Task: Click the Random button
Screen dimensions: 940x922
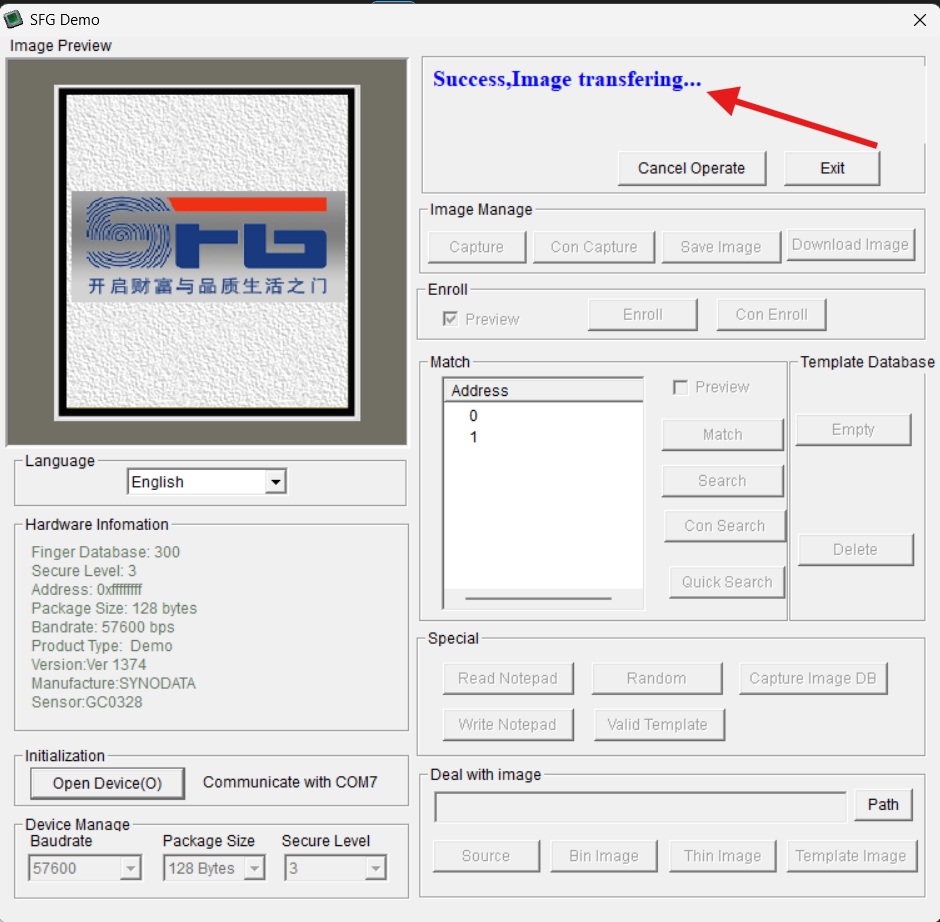Action: tap(656, 679)
